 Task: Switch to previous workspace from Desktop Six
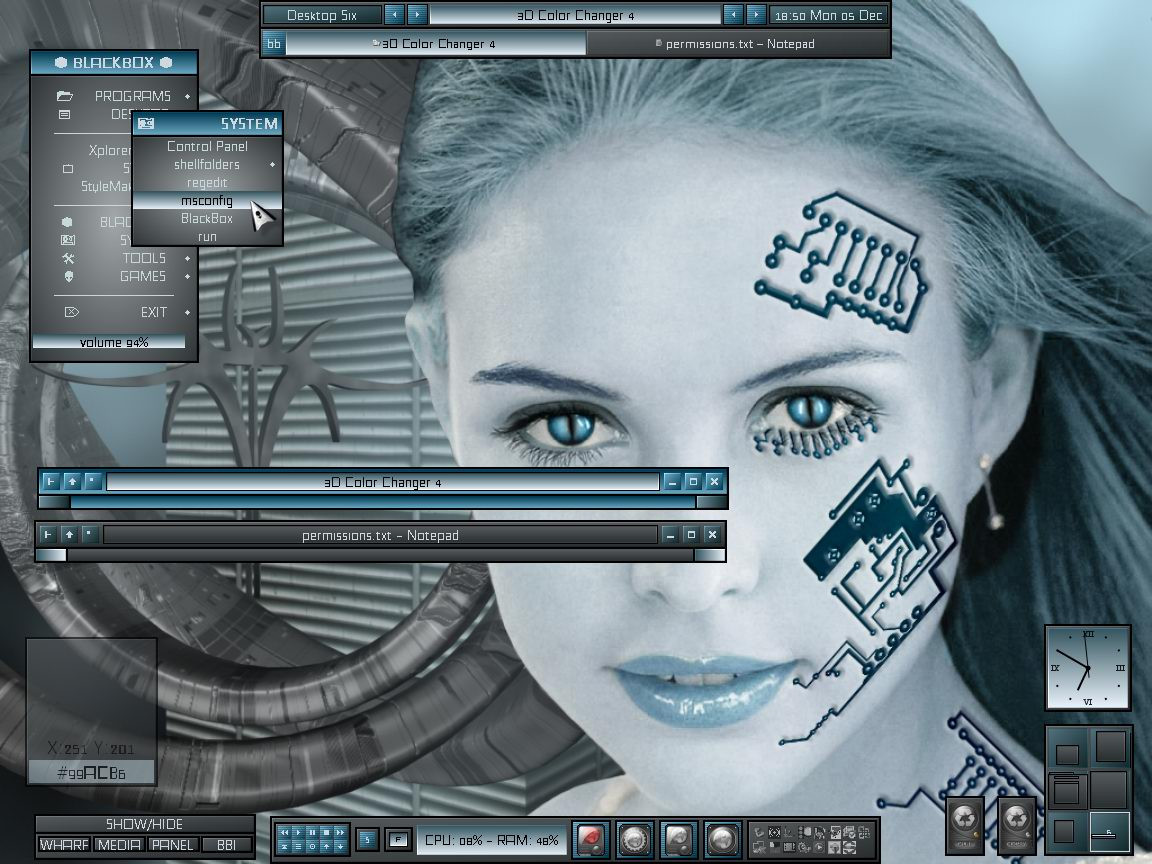tap(394, 15)
